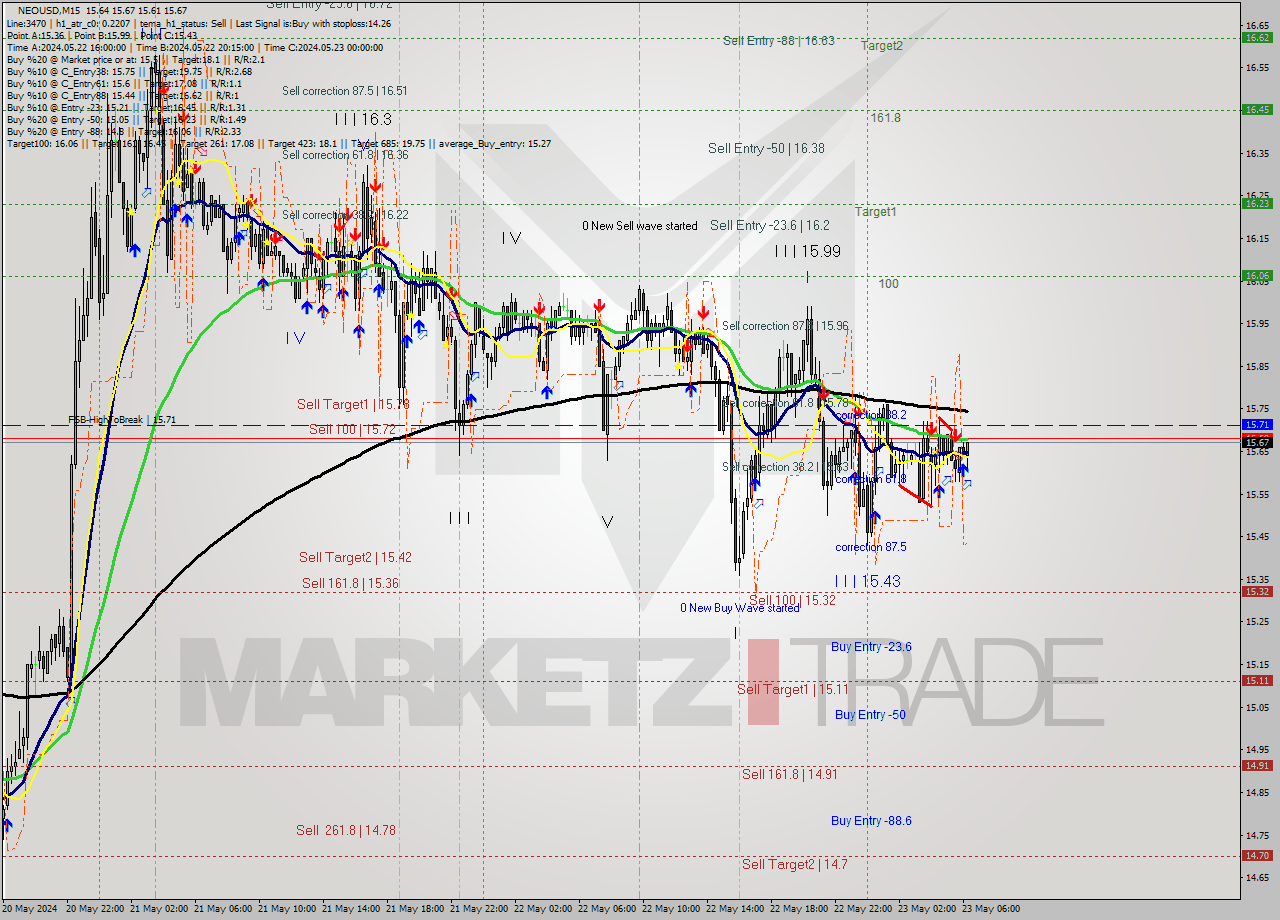
Task: Click 'Sell Target1 | 15.78' label
Action: tap(353, 404)
